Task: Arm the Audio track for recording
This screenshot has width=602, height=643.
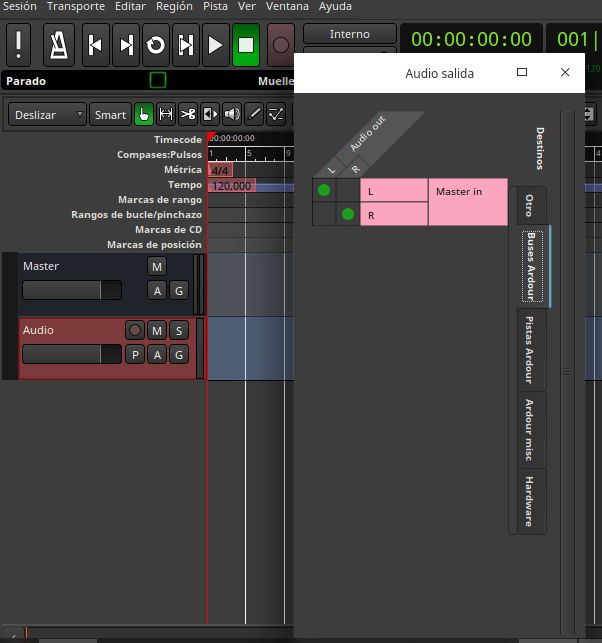Action: click(135, 330)
